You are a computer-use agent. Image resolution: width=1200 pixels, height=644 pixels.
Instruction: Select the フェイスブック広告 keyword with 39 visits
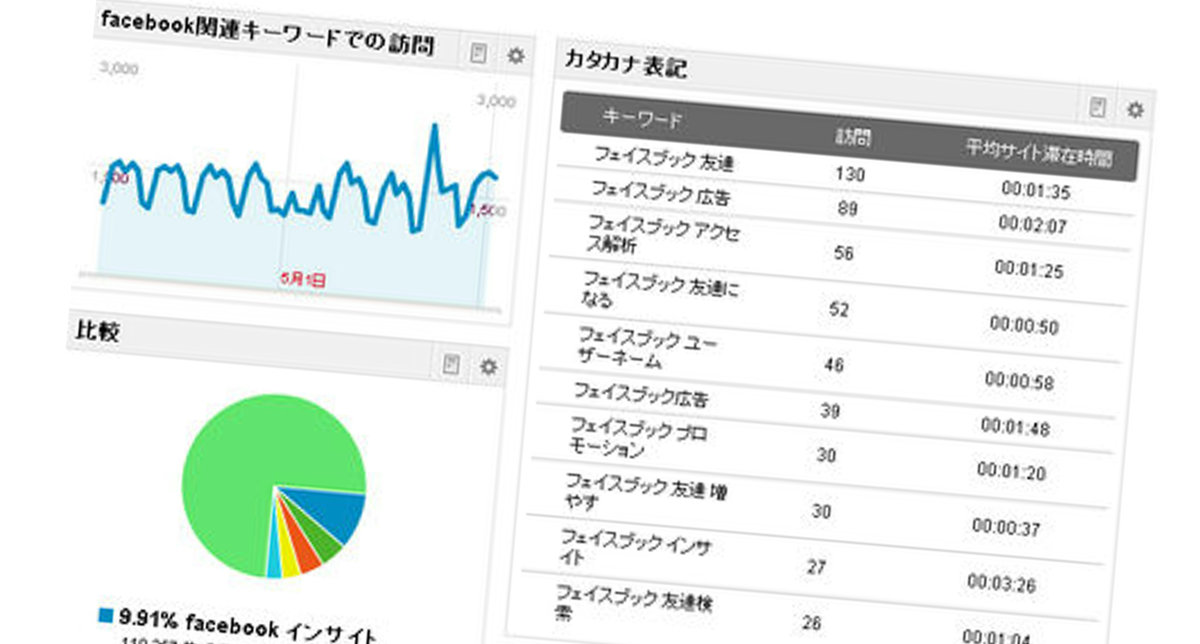tap(641, 393)
